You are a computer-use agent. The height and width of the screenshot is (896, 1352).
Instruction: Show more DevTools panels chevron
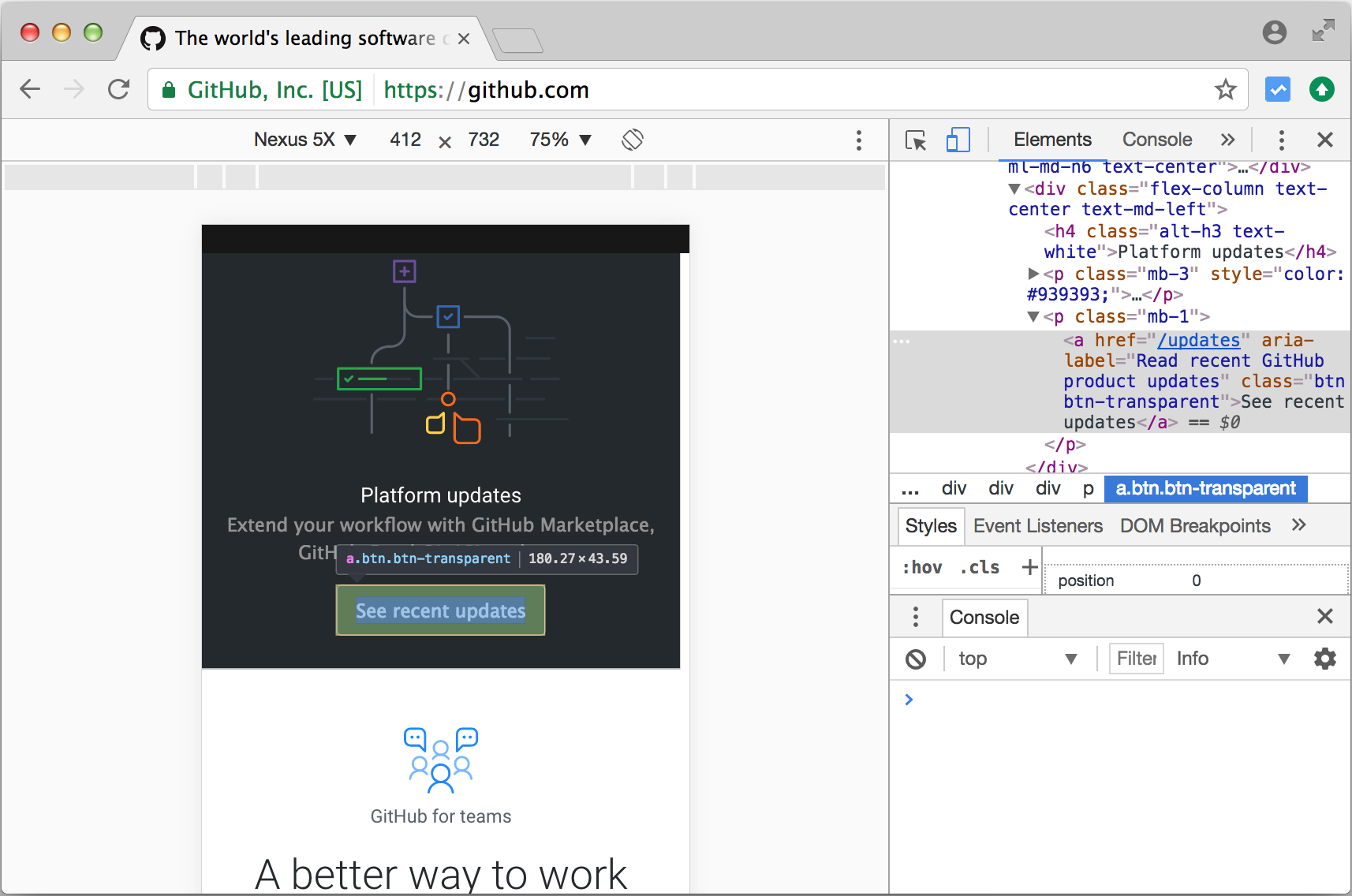tap(1227, 140)
